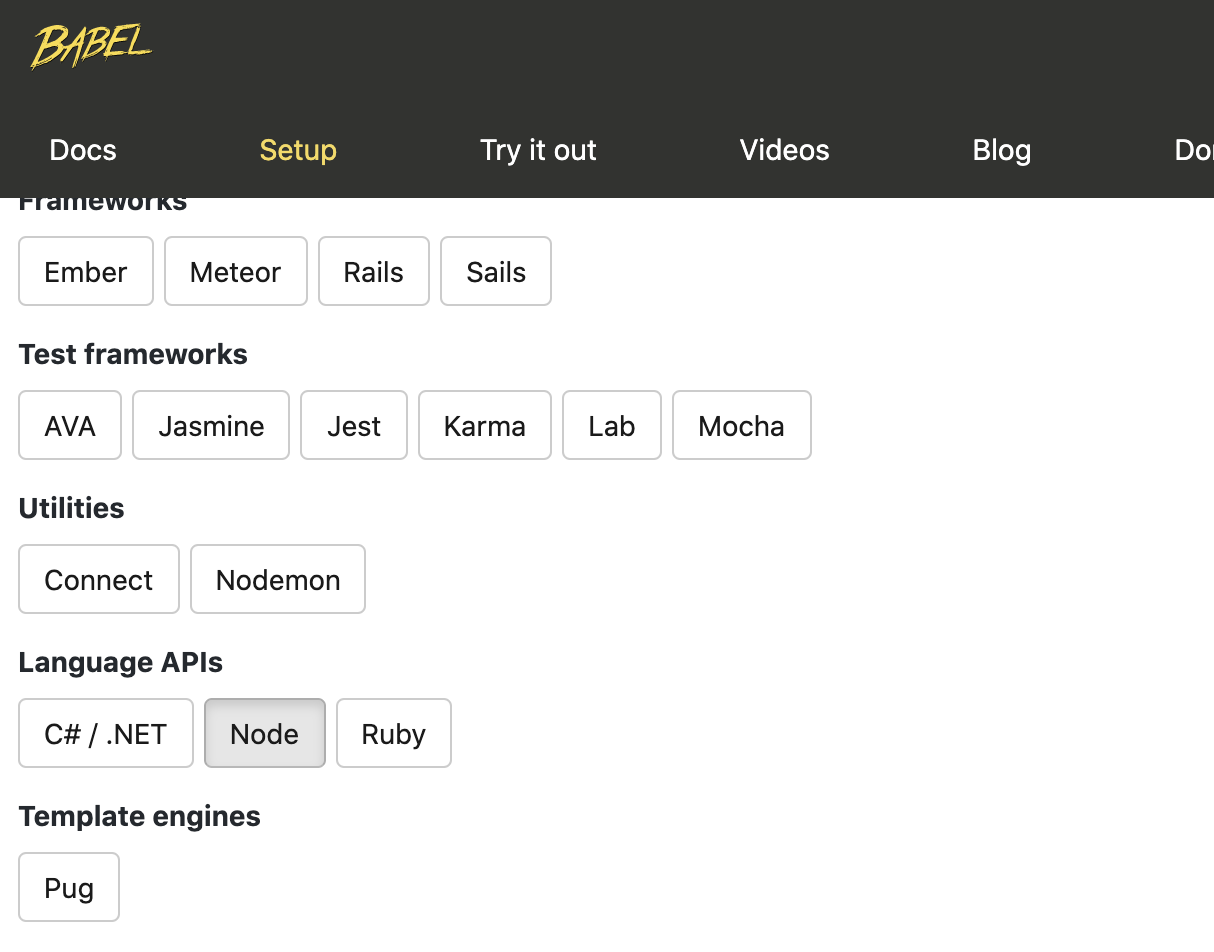
Task: Pick the Jest test framework
Action: click(x=354, y=425)
